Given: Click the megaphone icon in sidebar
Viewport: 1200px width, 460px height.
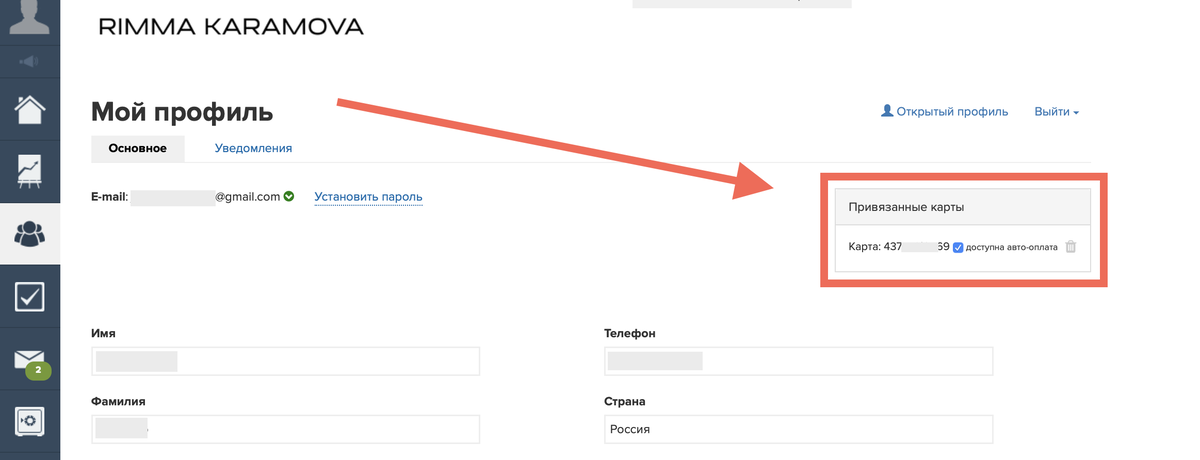Looking at the screenshot, I should pyautogui.click(x=30, y=62).
